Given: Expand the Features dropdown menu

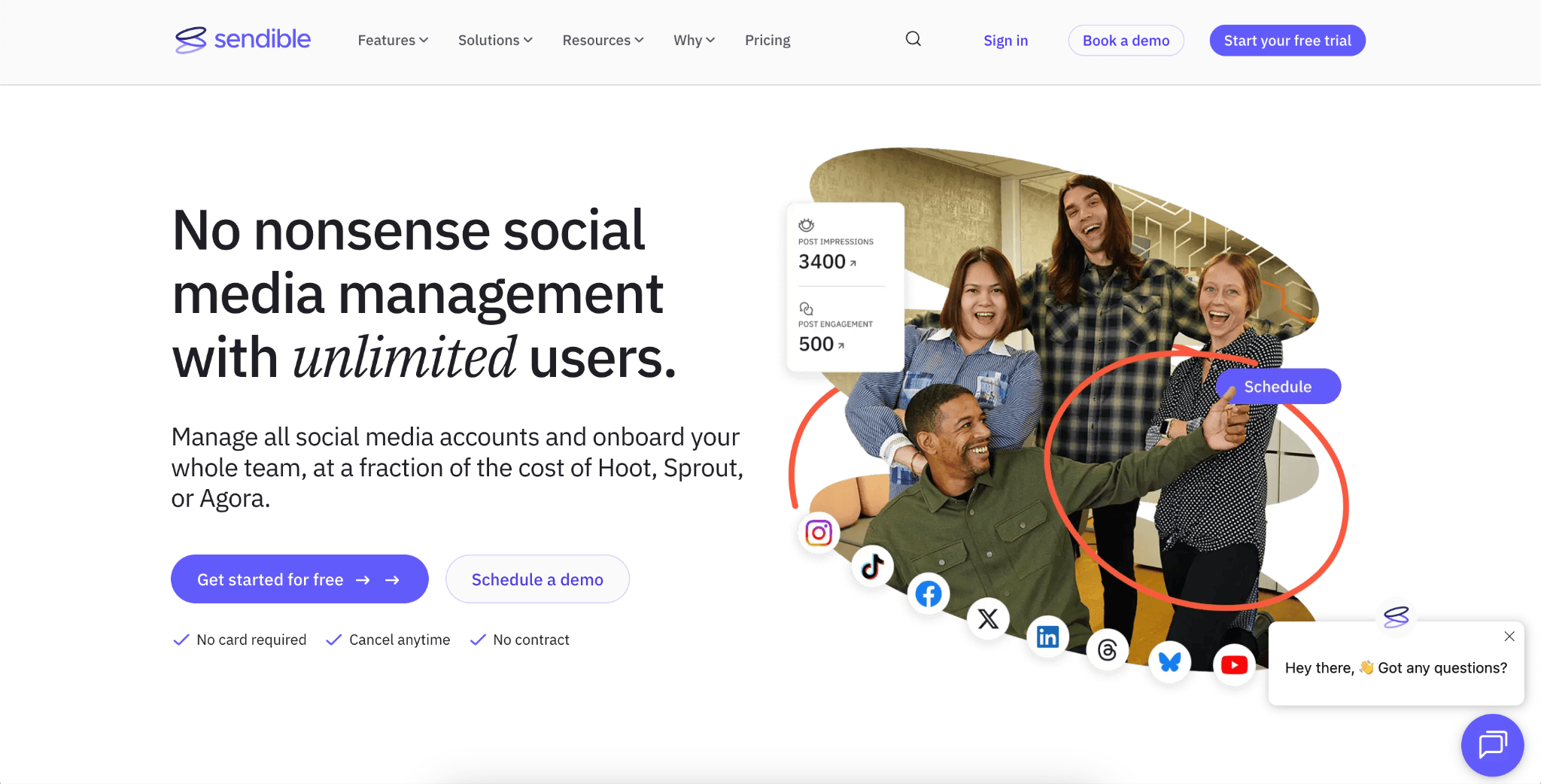Looking at the screenshot, I should (393, 40).
